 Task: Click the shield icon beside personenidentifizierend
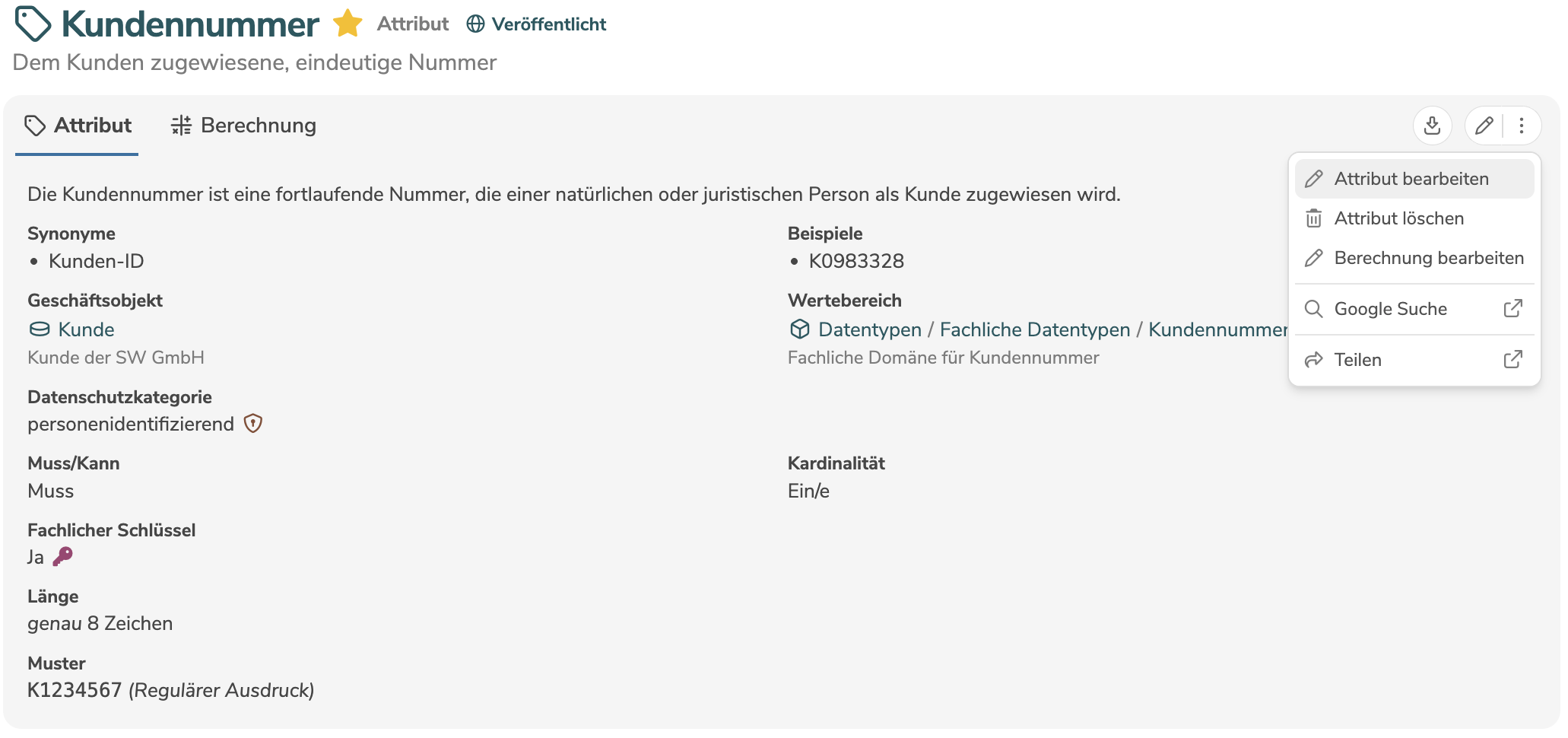253,424
